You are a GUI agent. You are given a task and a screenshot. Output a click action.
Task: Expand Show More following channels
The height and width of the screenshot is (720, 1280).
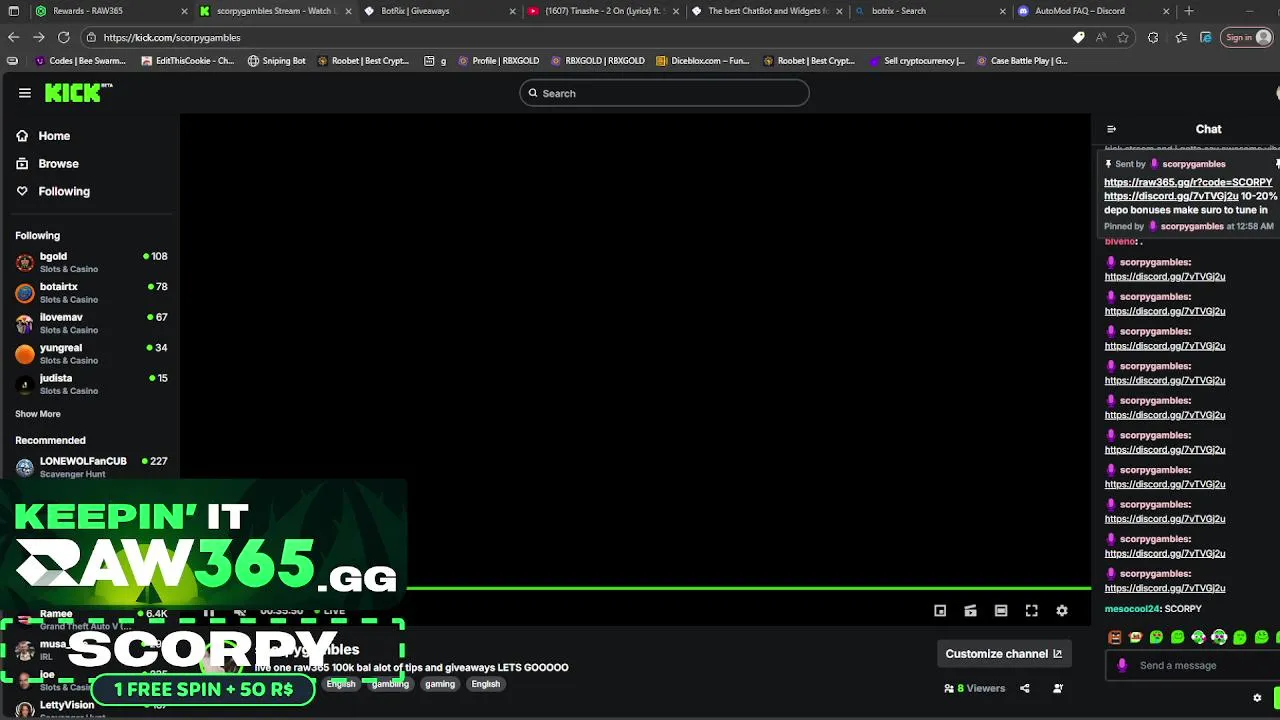(38, 414)
